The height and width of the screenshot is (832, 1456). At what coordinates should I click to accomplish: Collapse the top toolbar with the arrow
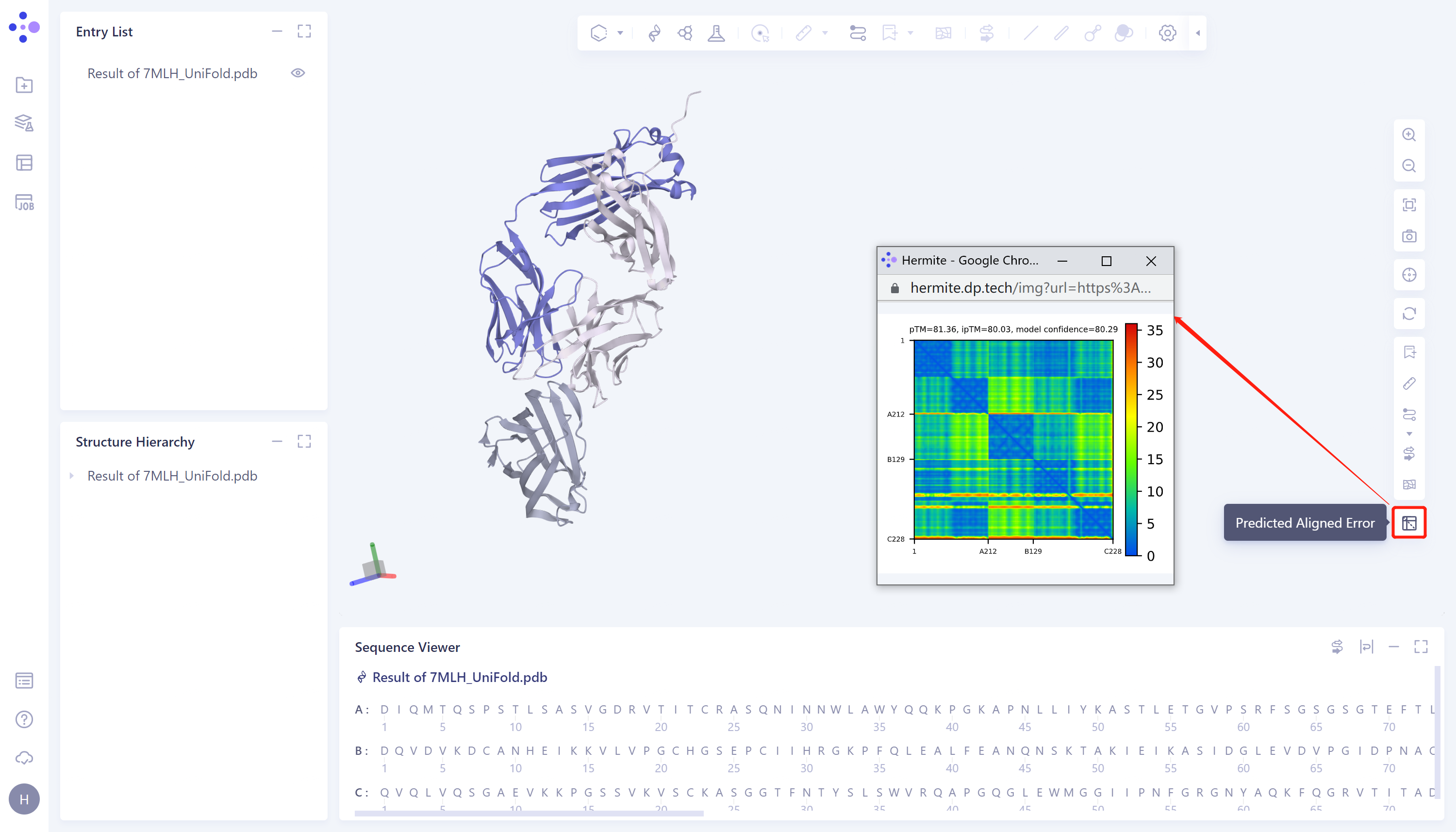coord(1198,33)
